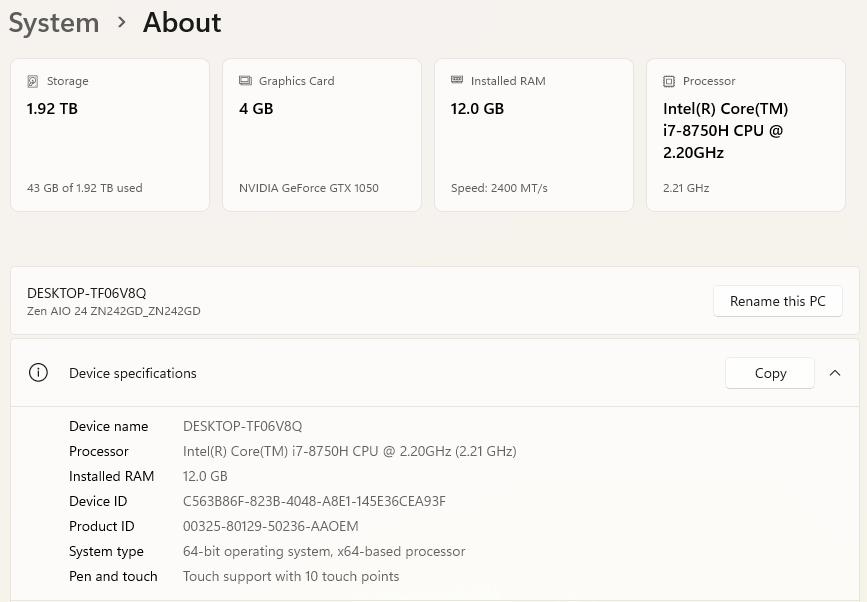Click the NVIDIA GeForce GTX 1050 text

point(308,188)
